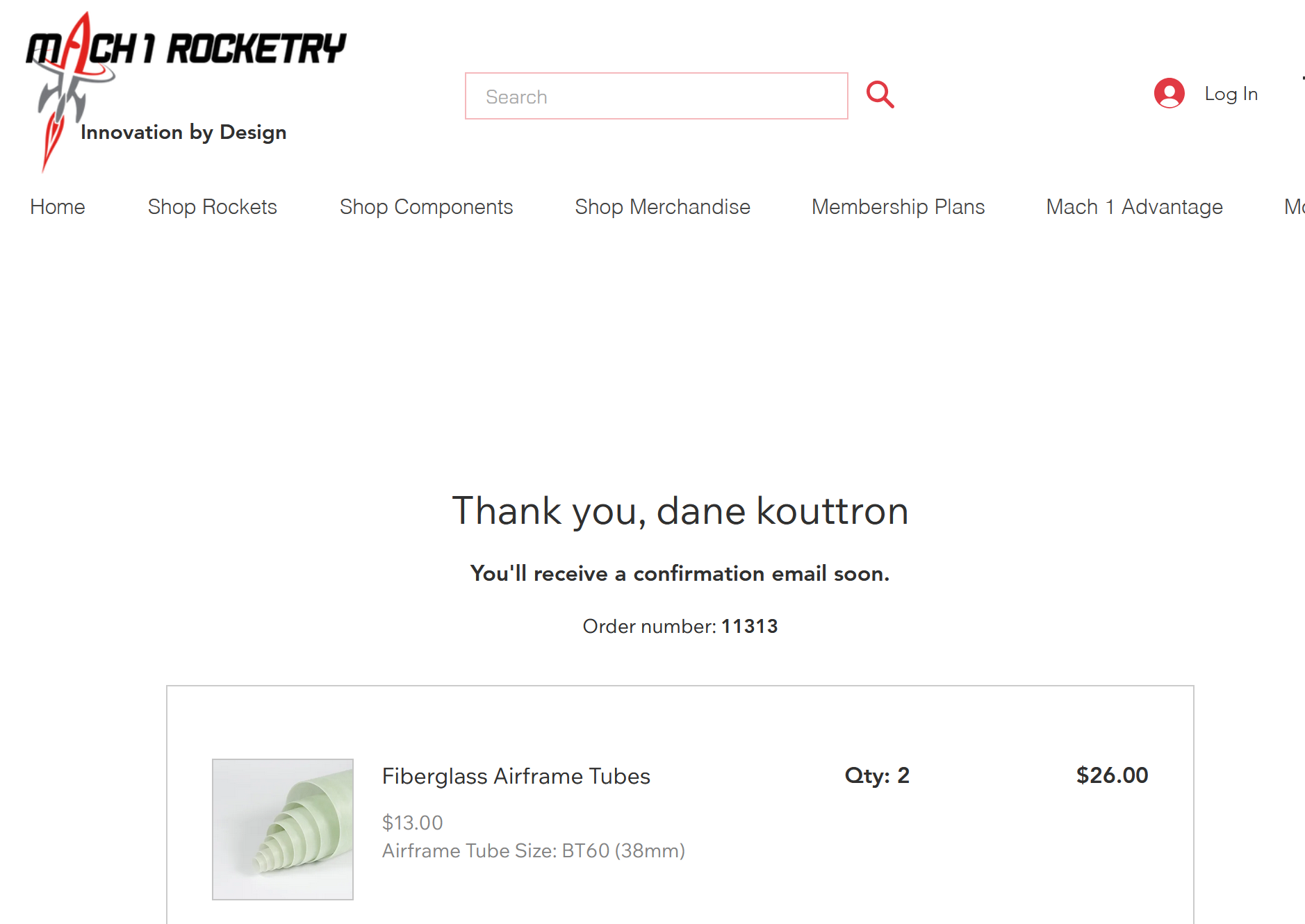This screenshot has height=924, width=1305.
Task: Focus the Search input field
Action: click(656, 96)
